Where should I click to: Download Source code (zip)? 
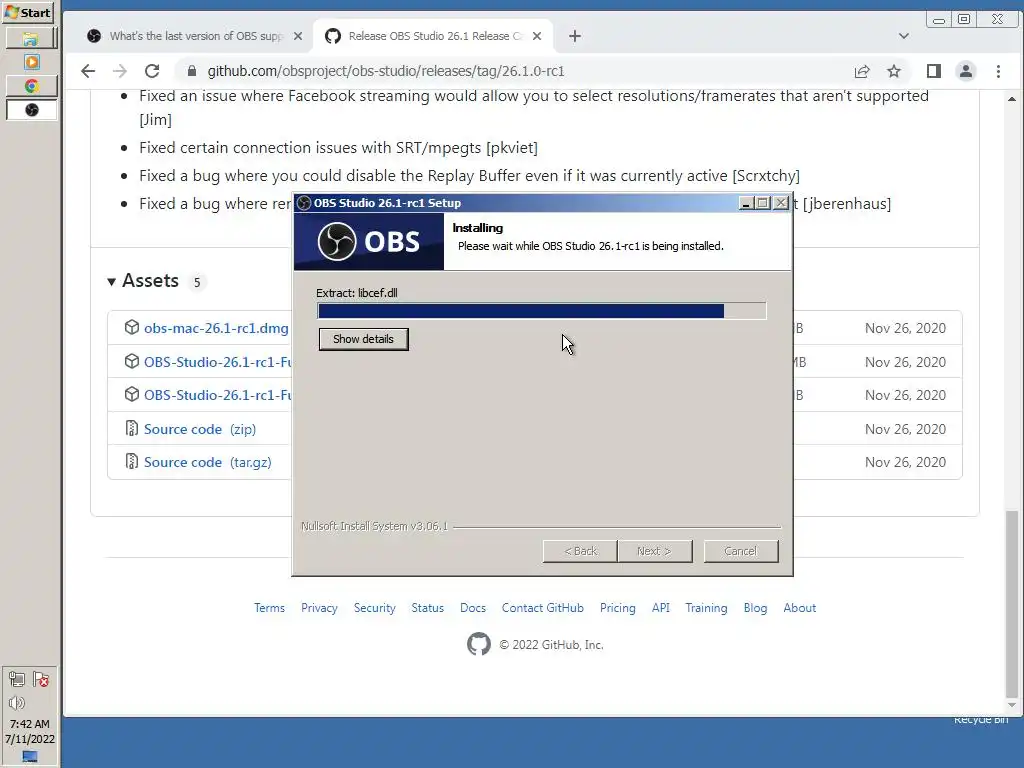[200, 429]
